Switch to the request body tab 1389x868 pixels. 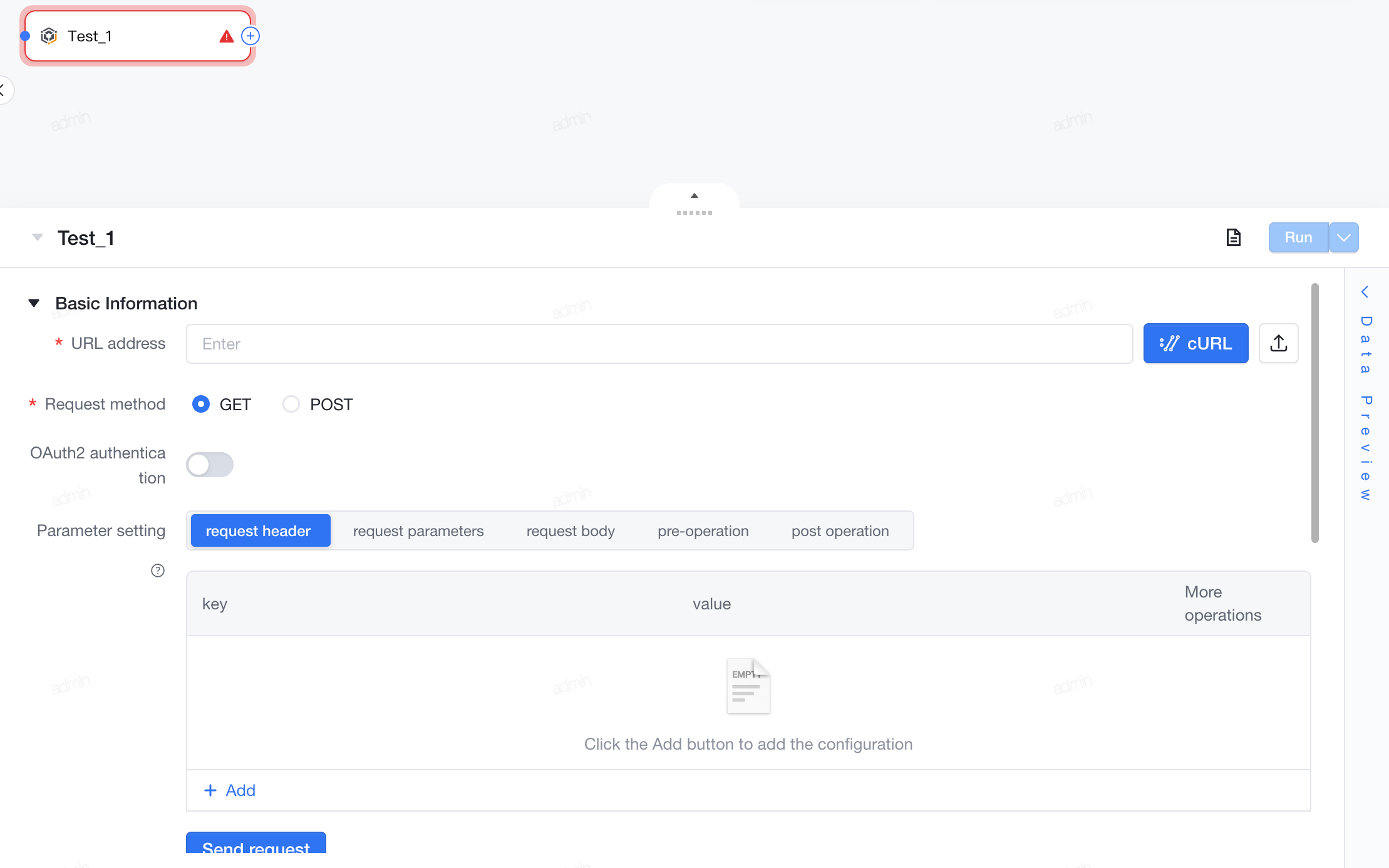tap(571, 531)
